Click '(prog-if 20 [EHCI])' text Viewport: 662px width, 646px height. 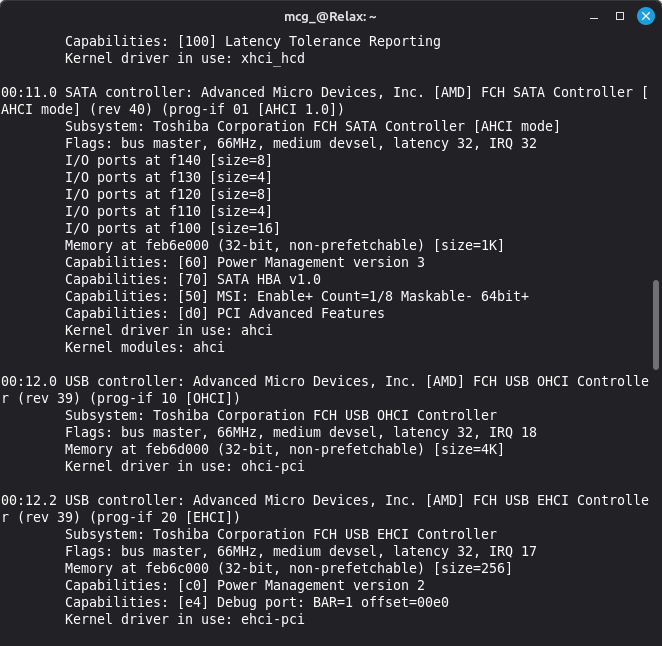click(165, 517)
